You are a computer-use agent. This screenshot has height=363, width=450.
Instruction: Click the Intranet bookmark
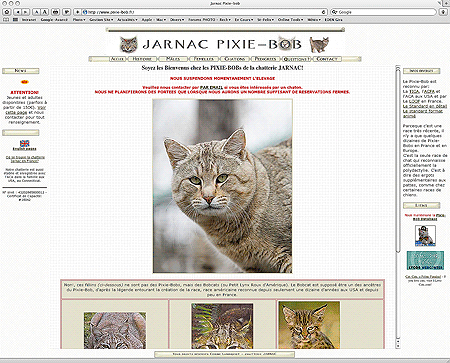pos(29,20)
